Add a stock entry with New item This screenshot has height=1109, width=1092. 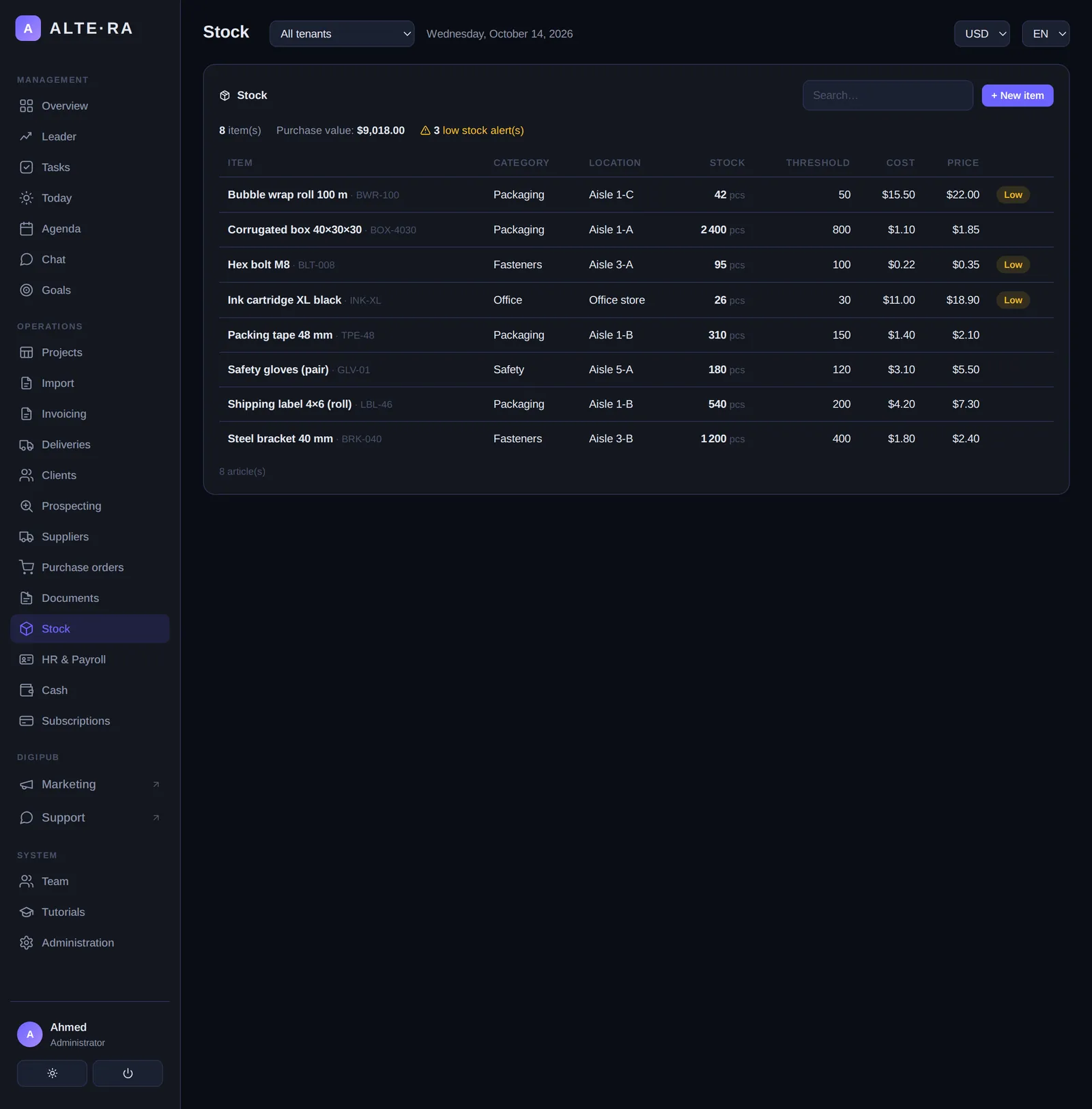click(x=1017, y=96)
